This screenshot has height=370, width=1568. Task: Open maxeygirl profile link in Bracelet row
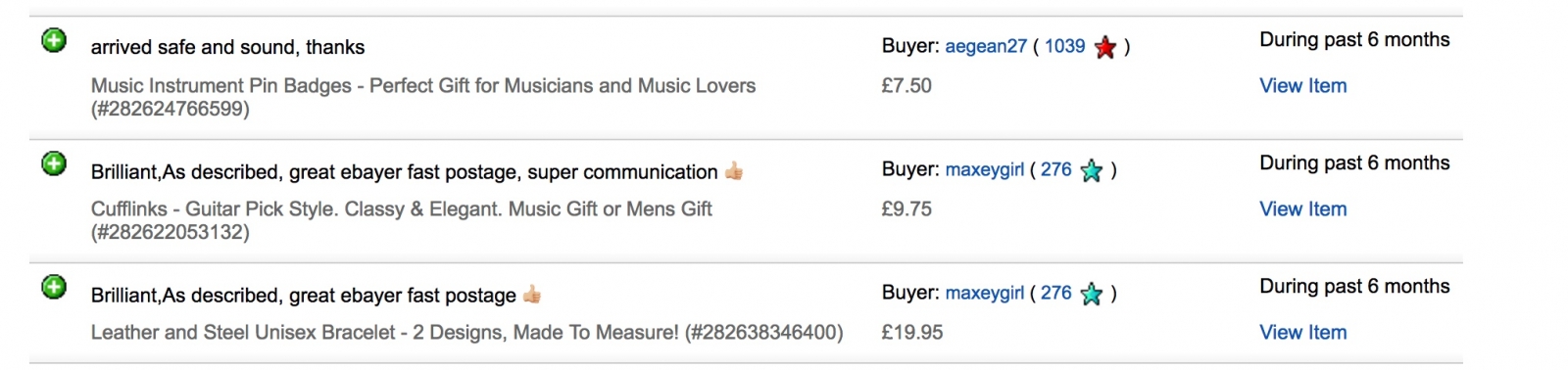(x=984, y=293)
